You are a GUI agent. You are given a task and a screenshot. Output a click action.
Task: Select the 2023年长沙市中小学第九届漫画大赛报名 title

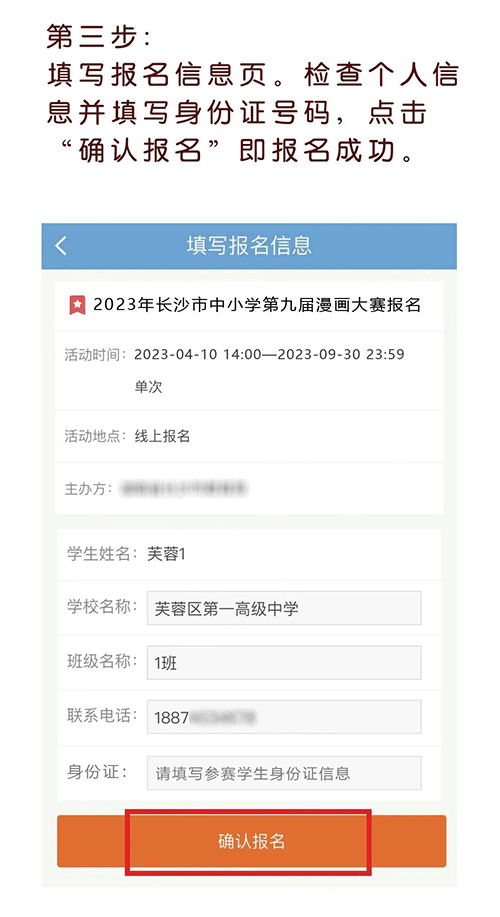257,305
